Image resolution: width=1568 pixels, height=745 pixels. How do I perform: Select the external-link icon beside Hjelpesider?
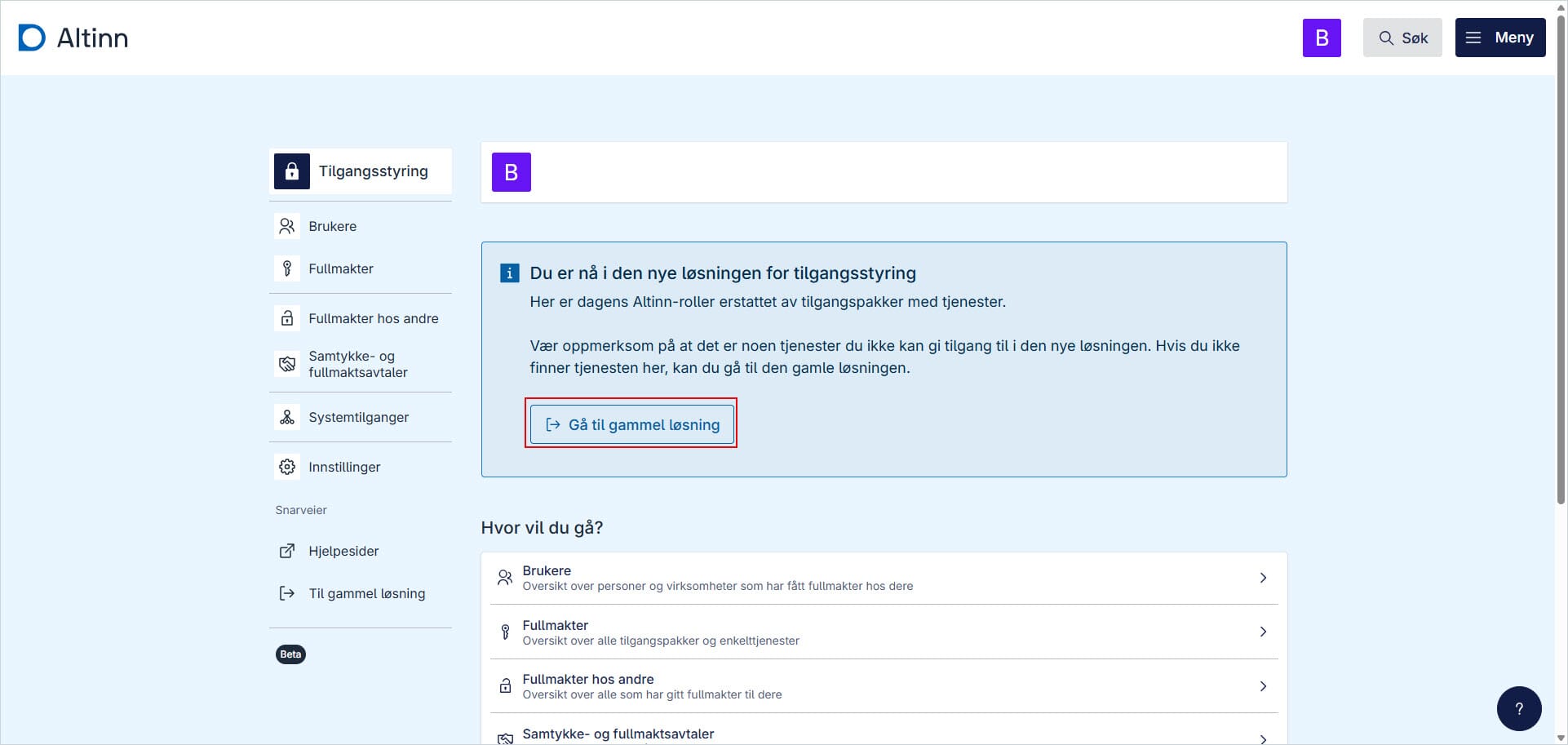(286, 551)
